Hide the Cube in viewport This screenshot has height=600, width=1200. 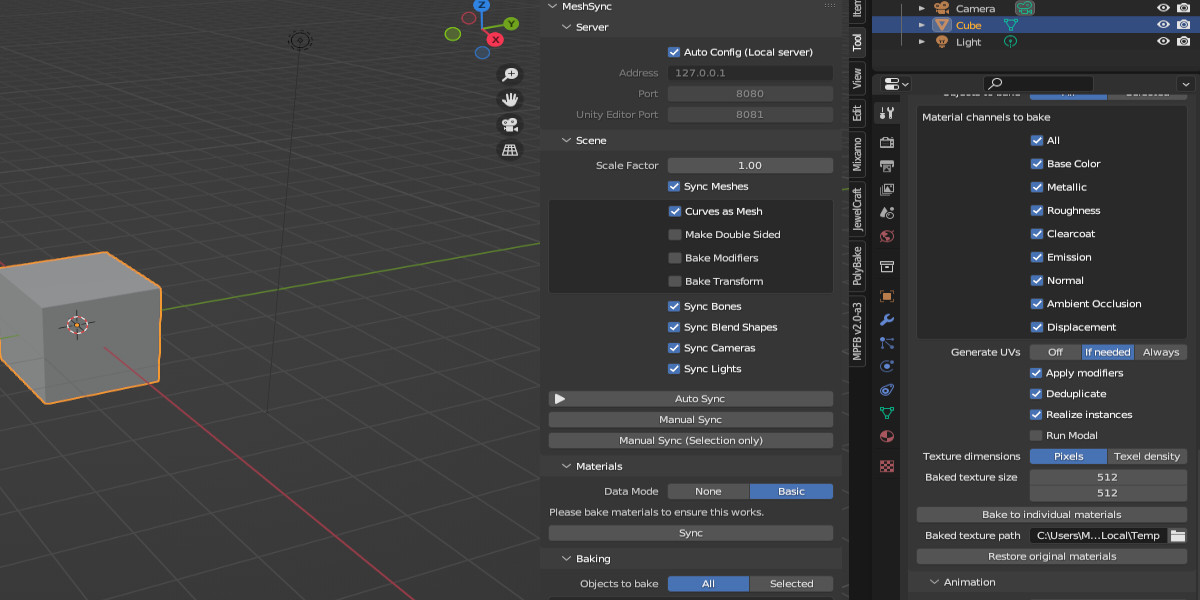(1163, 25)
